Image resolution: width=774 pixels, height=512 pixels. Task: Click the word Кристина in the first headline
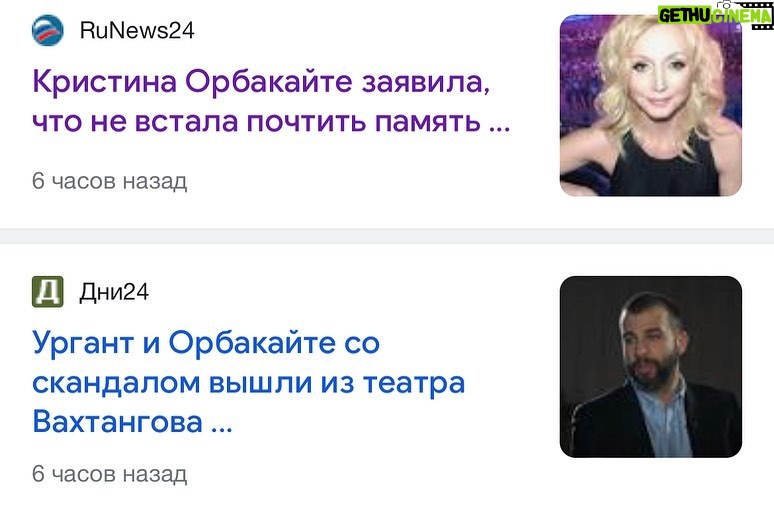click(105, 81)
